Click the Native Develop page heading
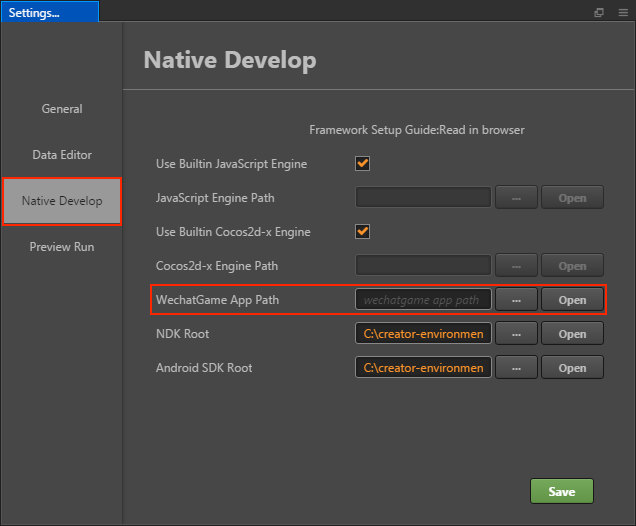 pos(230,60)
